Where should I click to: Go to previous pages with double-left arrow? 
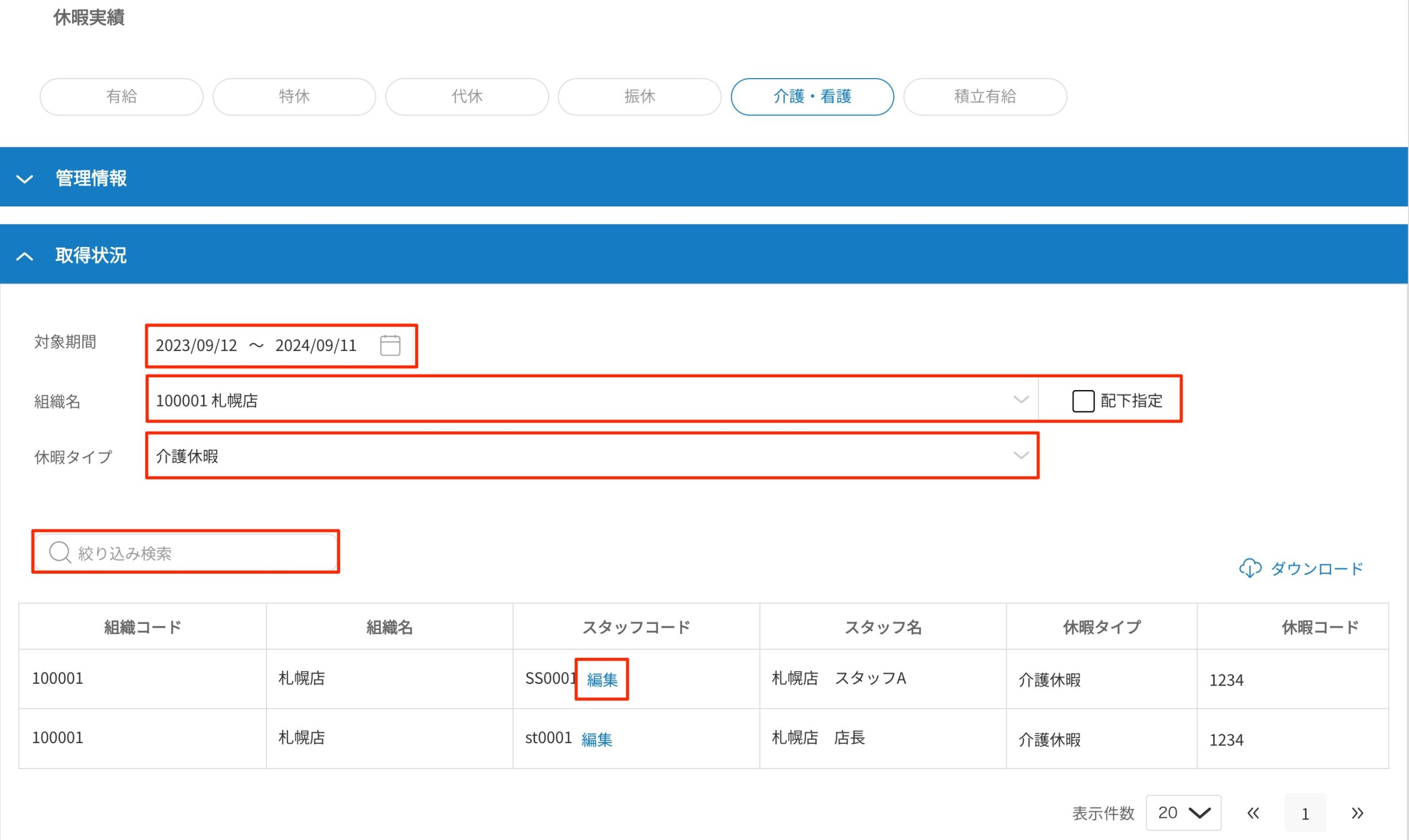coord(1253,814)
